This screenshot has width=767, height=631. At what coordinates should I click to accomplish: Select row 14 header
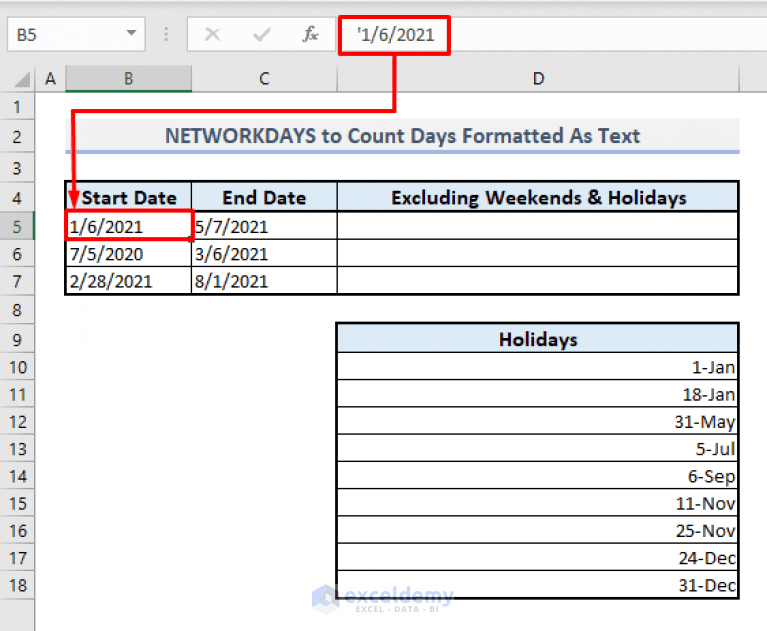point(17,476)
